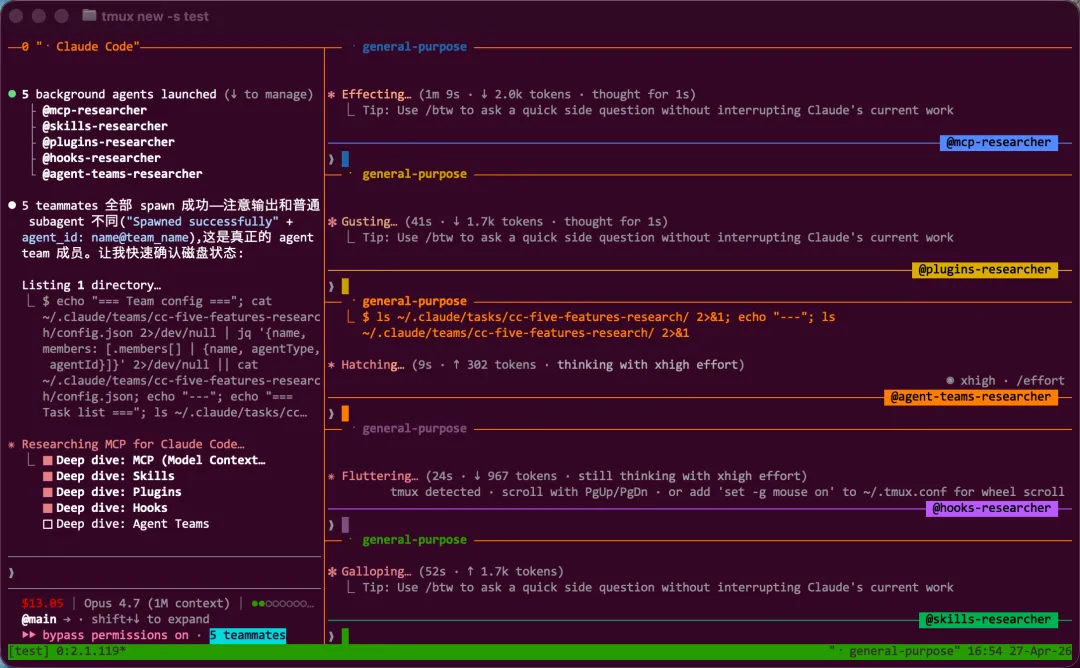The height and width of the screenshot is (668, 1080).
Task: Select the @mcp-researcher pane label
Action: tap(999, 143)
